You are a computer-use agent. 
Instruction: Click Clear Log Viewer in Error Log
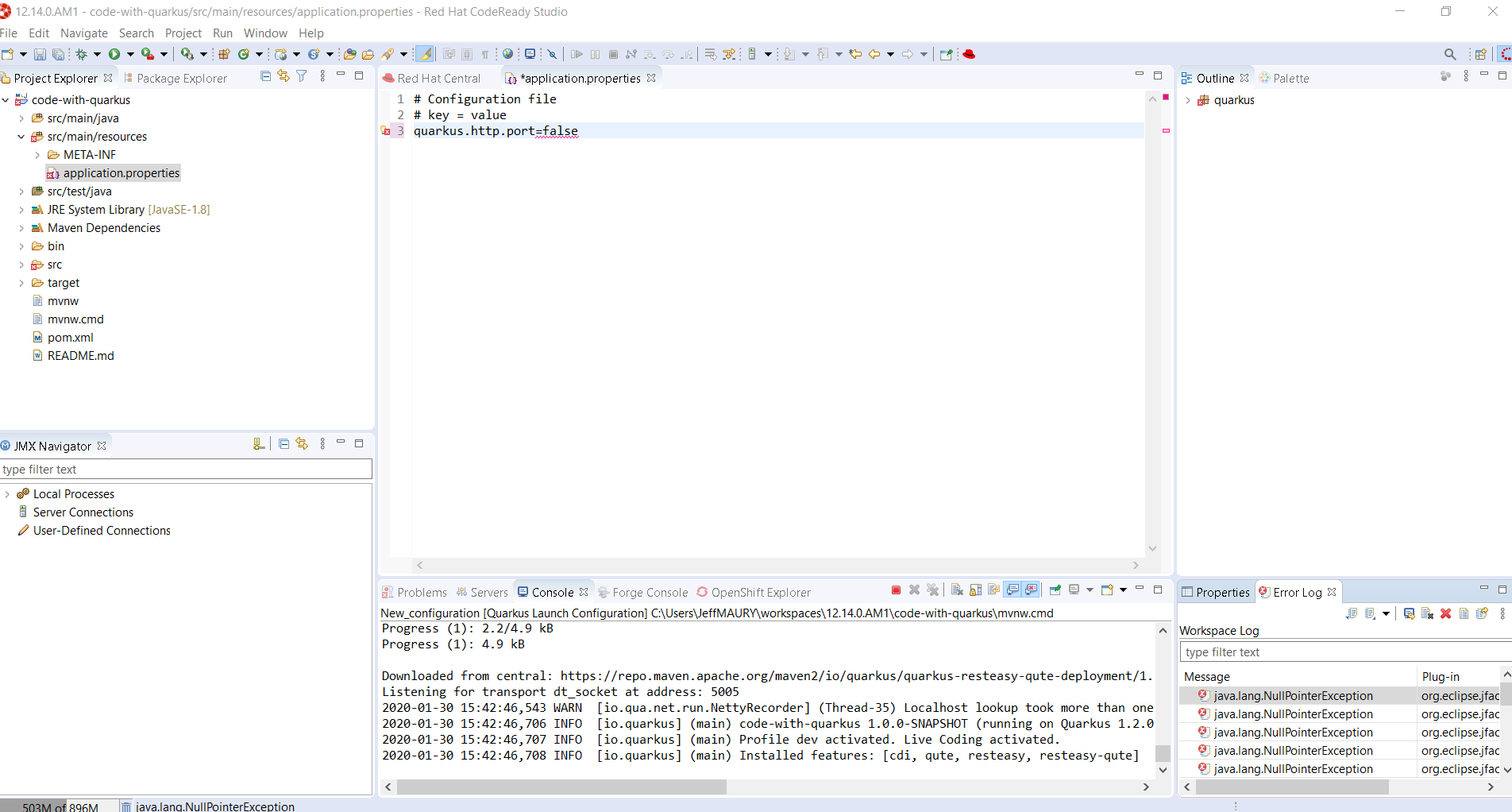(1427, 613)
